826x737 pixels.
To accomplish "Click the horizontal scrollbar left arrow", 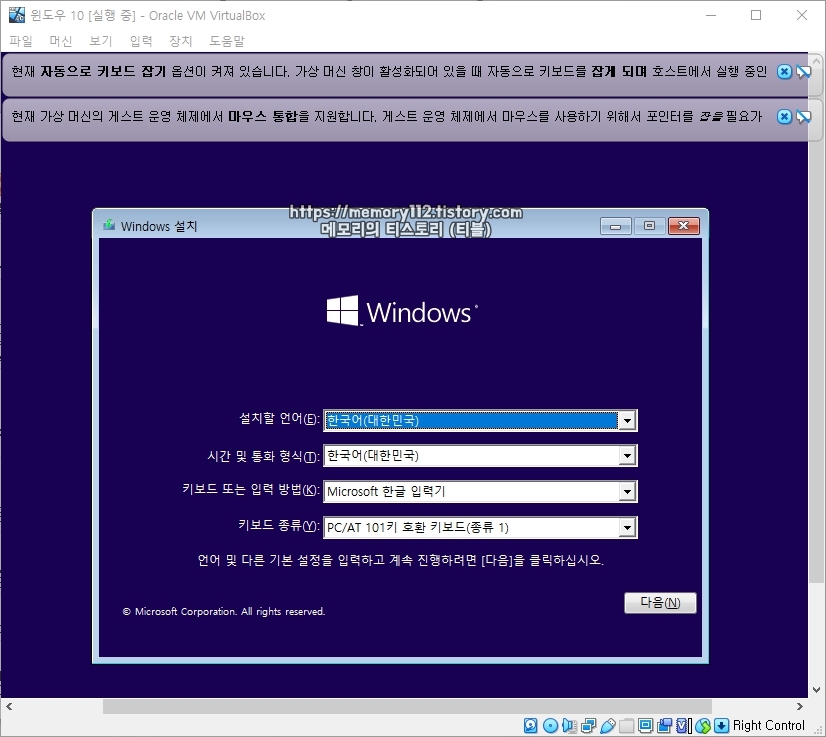I will coord(8,706).
